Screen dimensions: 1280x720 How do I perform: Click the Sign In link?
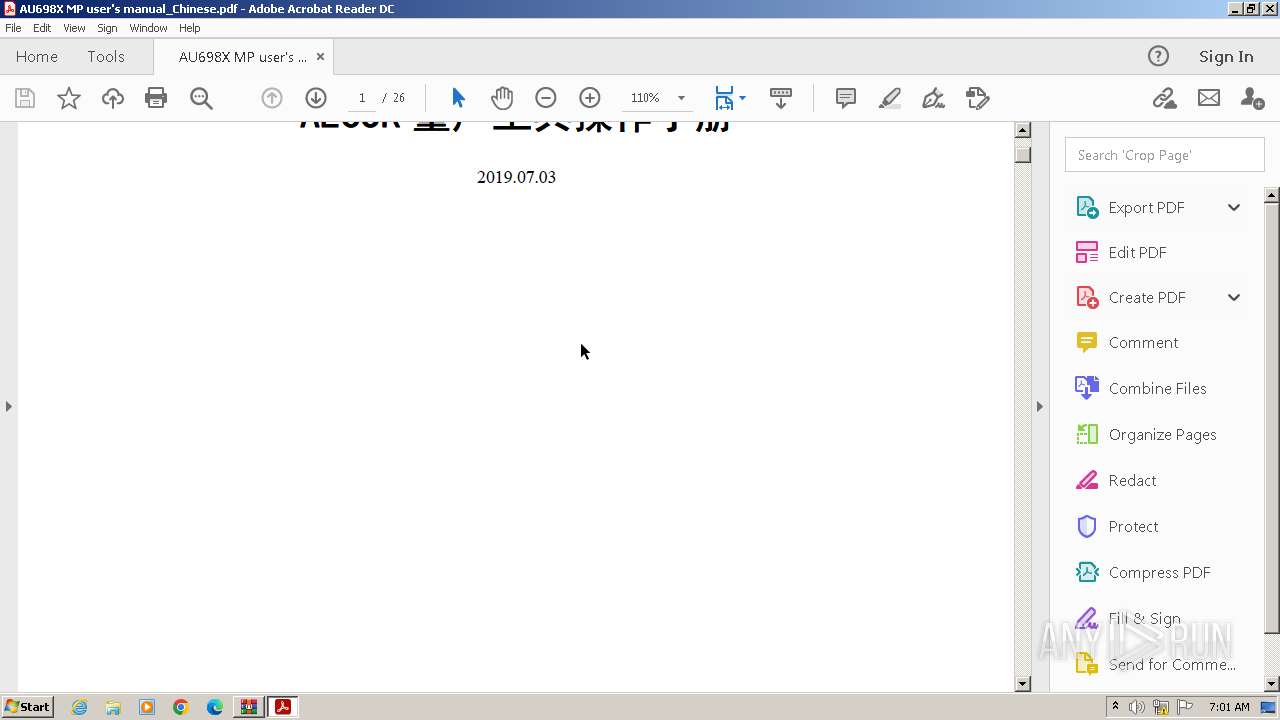[1226, 57]
